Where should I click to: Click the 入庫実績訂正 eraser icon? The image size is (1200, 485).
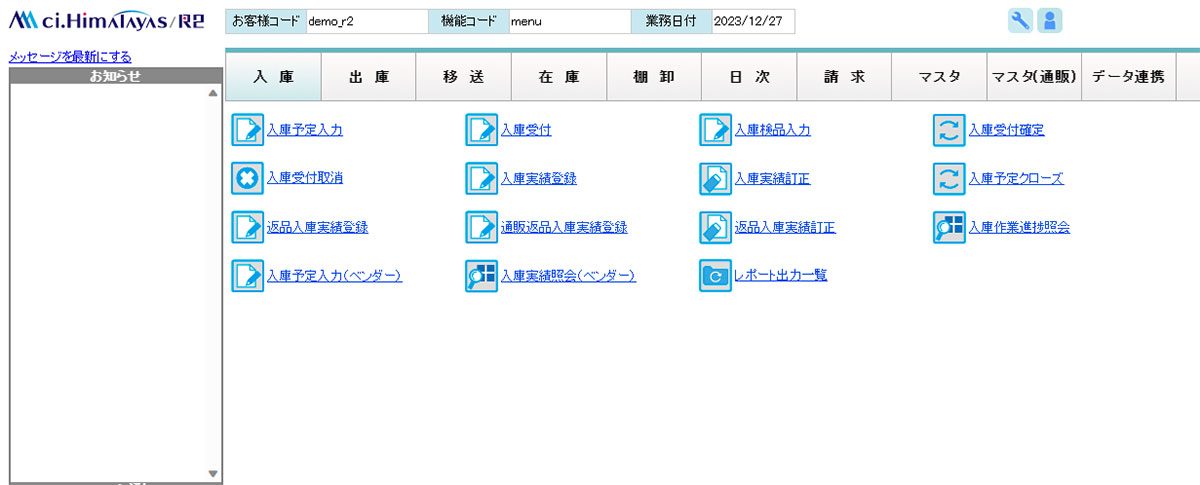(x=715, y=178)
